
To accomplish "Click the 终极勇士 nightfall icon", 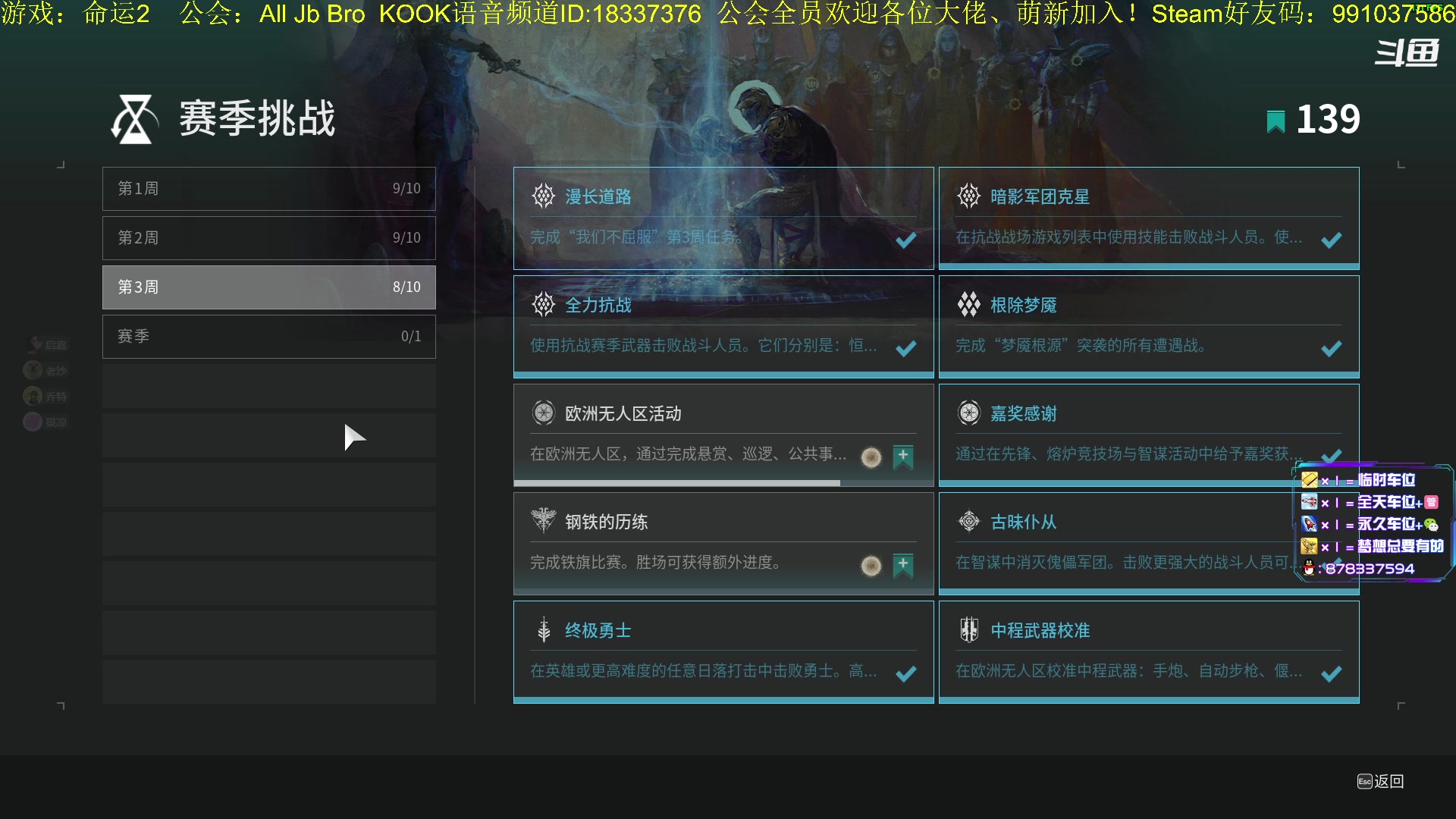I will [544, 630].
